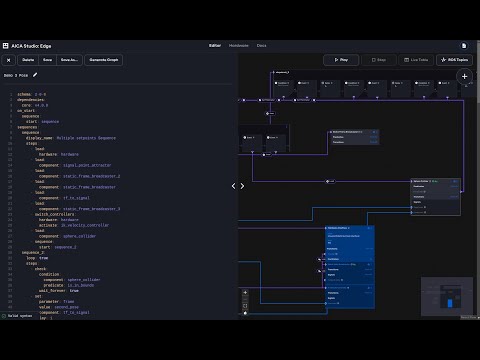Click the round plus button to add a component

pos(464,76)
